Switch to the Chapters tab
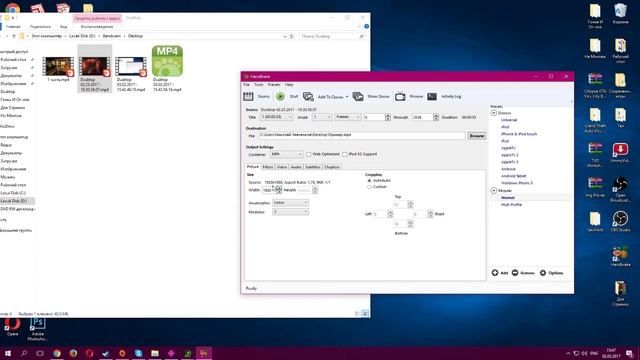The width and height of the screenshot is (640, 360). [x=332, y=167]
